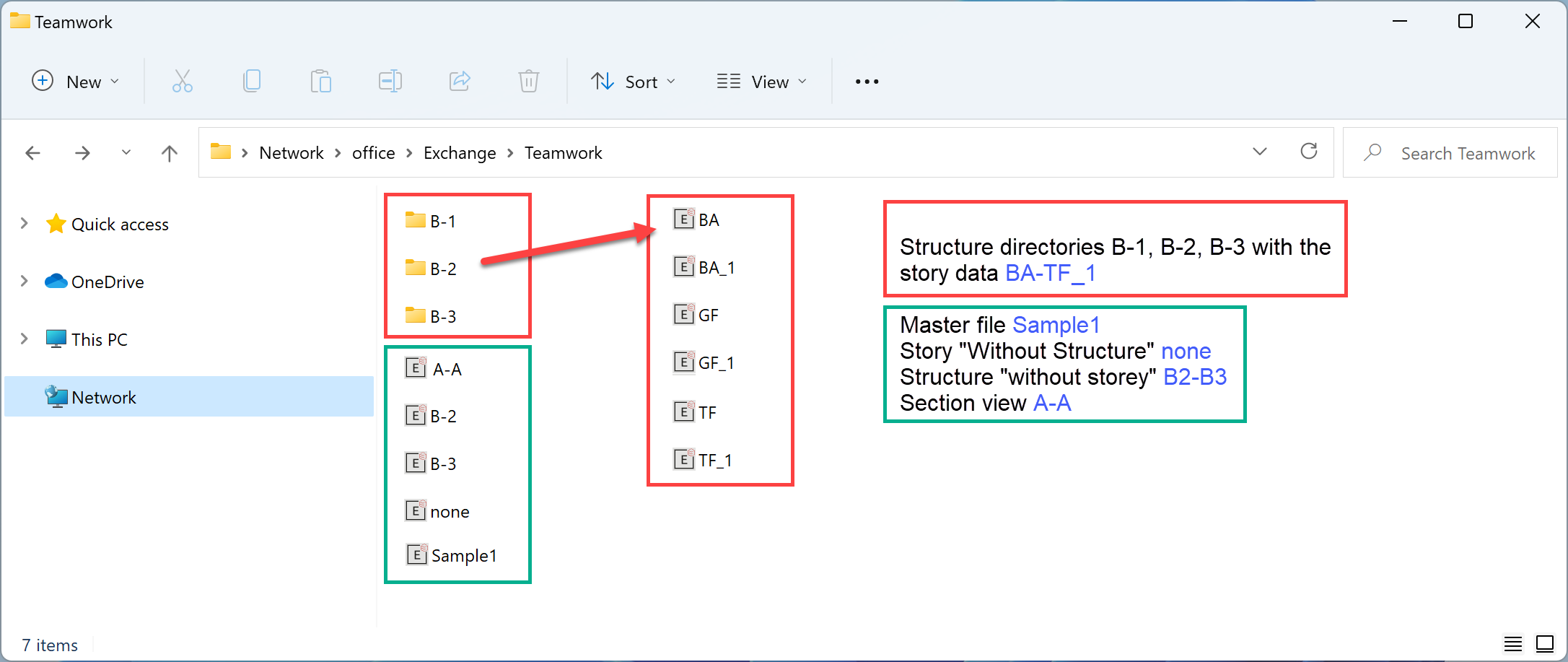Select the Rename icon
Image resolution: width=1568 pixels, height=662 pixels.
coord(390,81)
